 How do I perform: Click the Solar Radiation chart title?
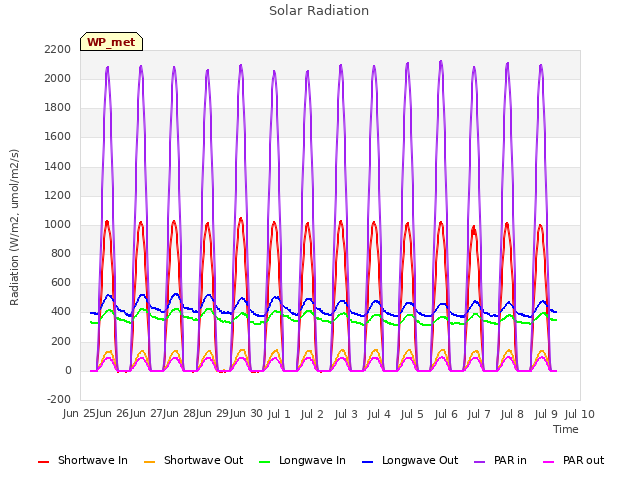[319, 11]
